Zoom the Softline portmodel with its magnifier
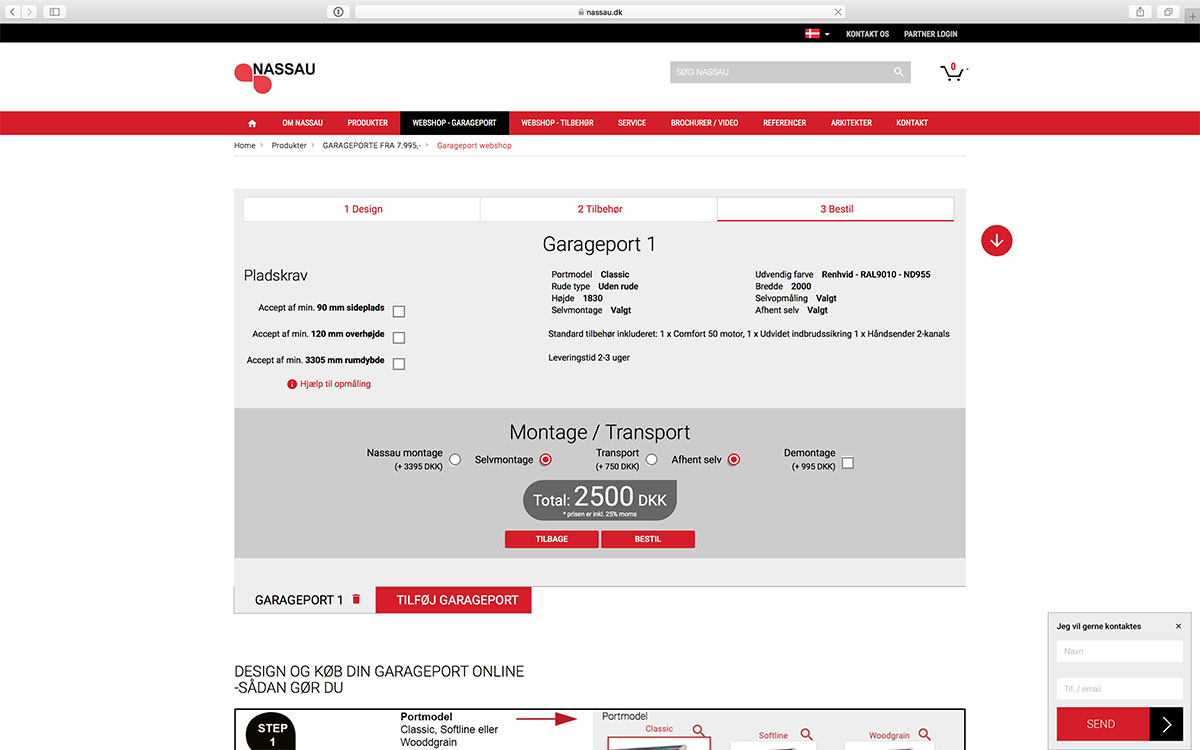 [x=806, y=735]
